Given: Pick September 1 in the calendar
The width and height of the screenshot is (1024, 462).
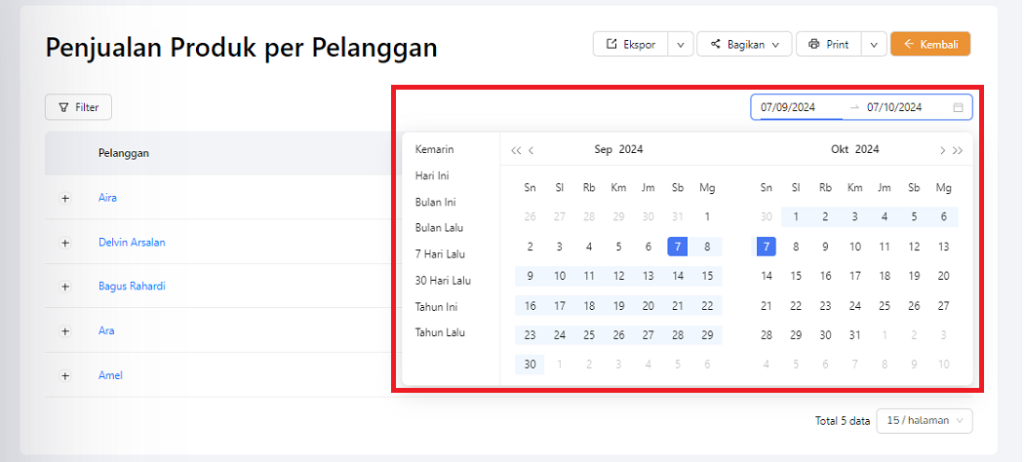Looking at the screenshot, I should [707, 217].
